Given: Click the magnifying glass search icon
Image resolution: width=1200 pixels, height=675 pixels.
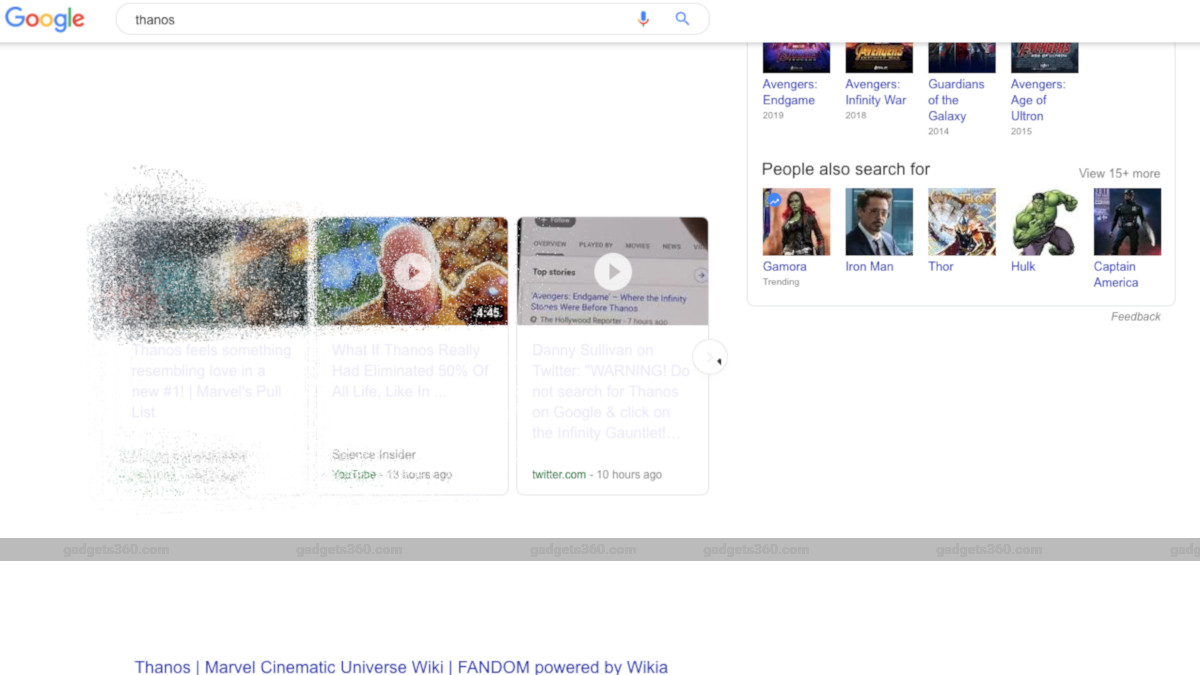Looking at the screenshot, I should point(682,18).
